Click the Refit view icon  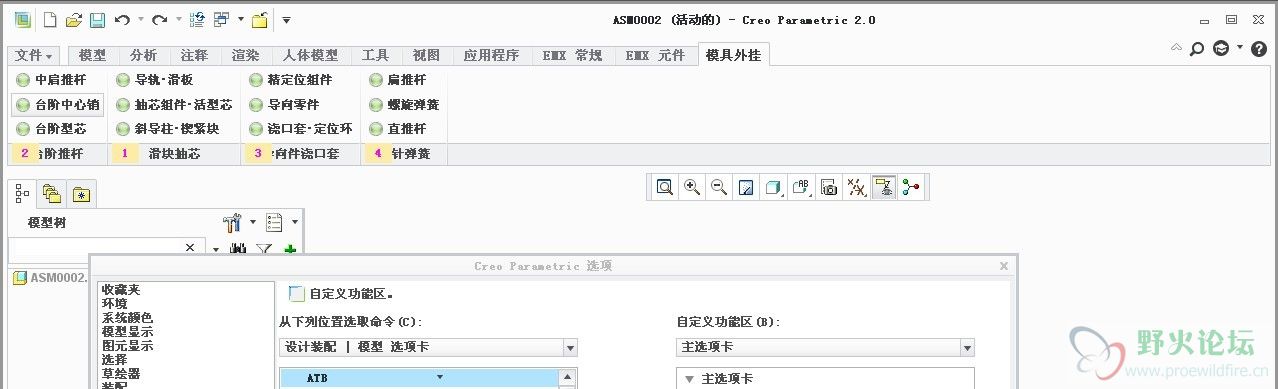665,187
